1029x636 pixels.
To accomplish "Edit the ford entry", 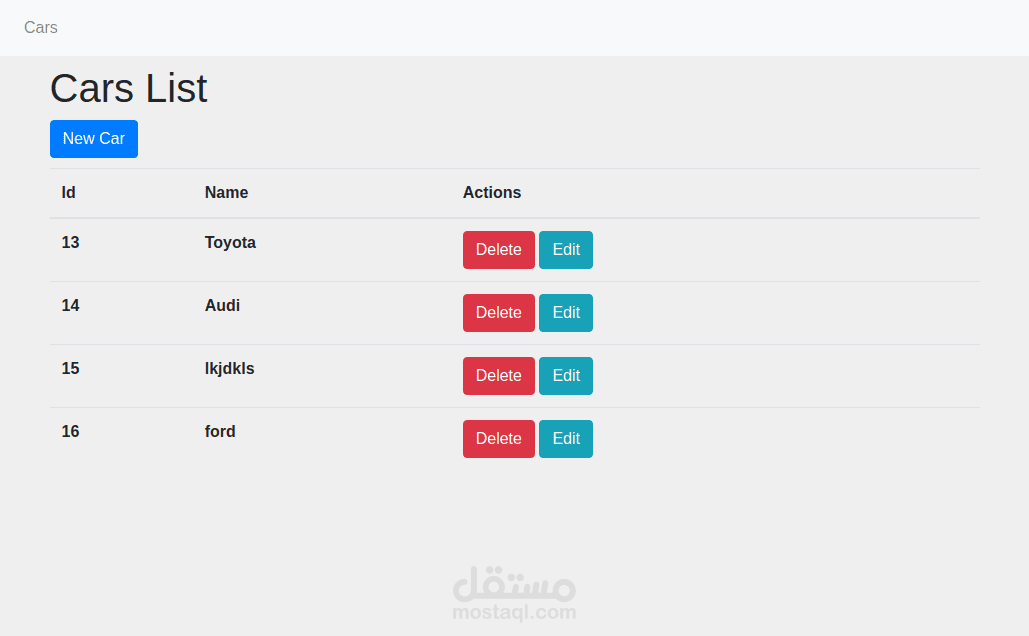I will pyautogui.click(x=566, y=439).
